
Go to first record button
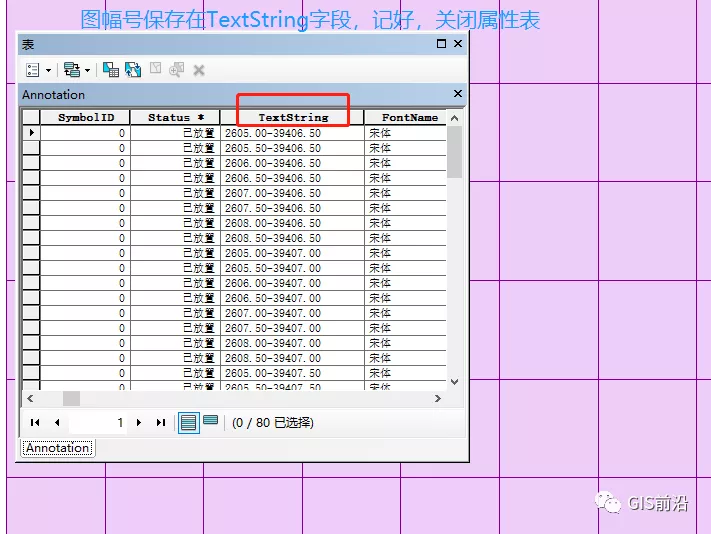(35, 422)
